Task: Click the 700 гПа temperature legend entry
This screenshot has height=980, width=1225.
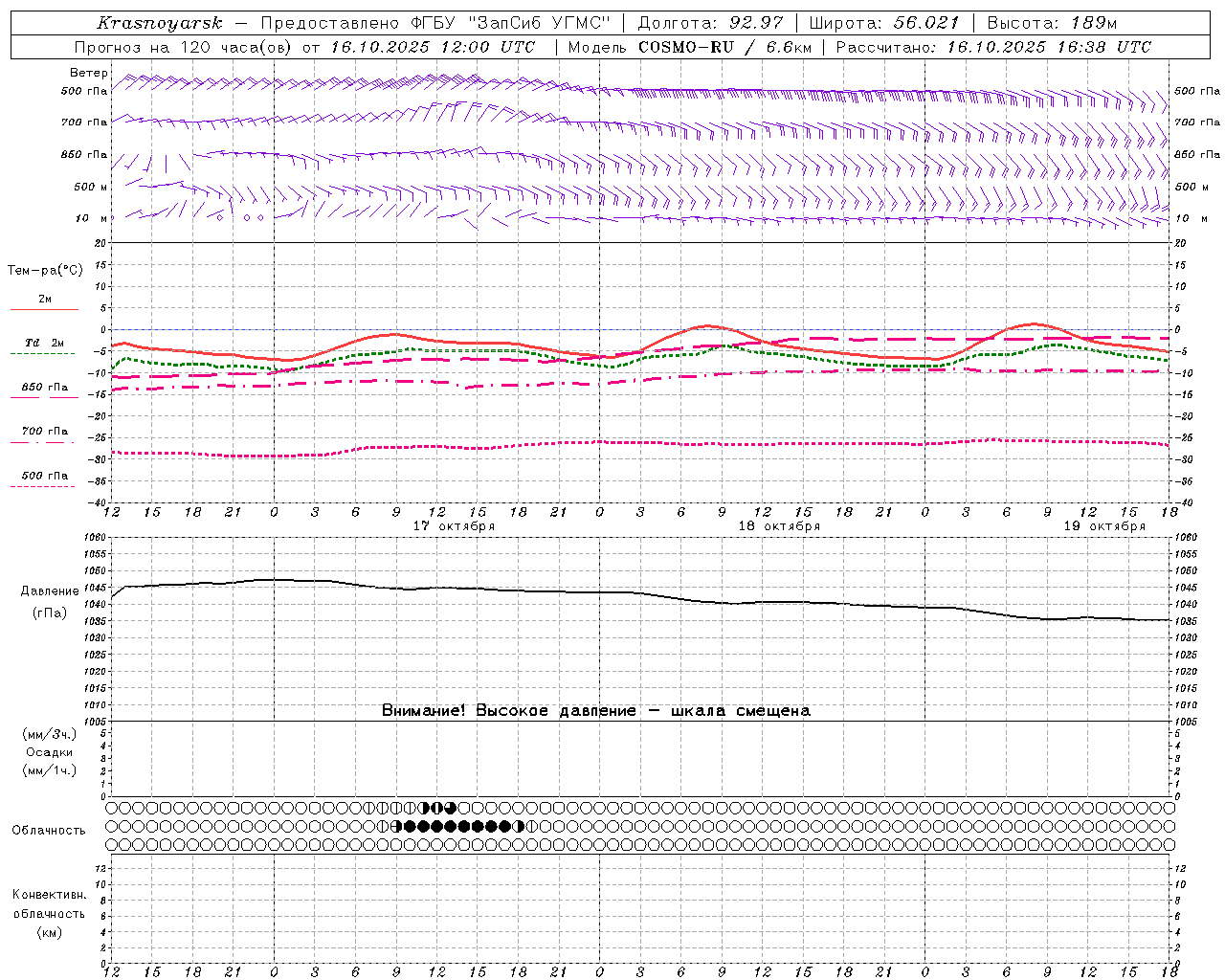Action: 44,432
